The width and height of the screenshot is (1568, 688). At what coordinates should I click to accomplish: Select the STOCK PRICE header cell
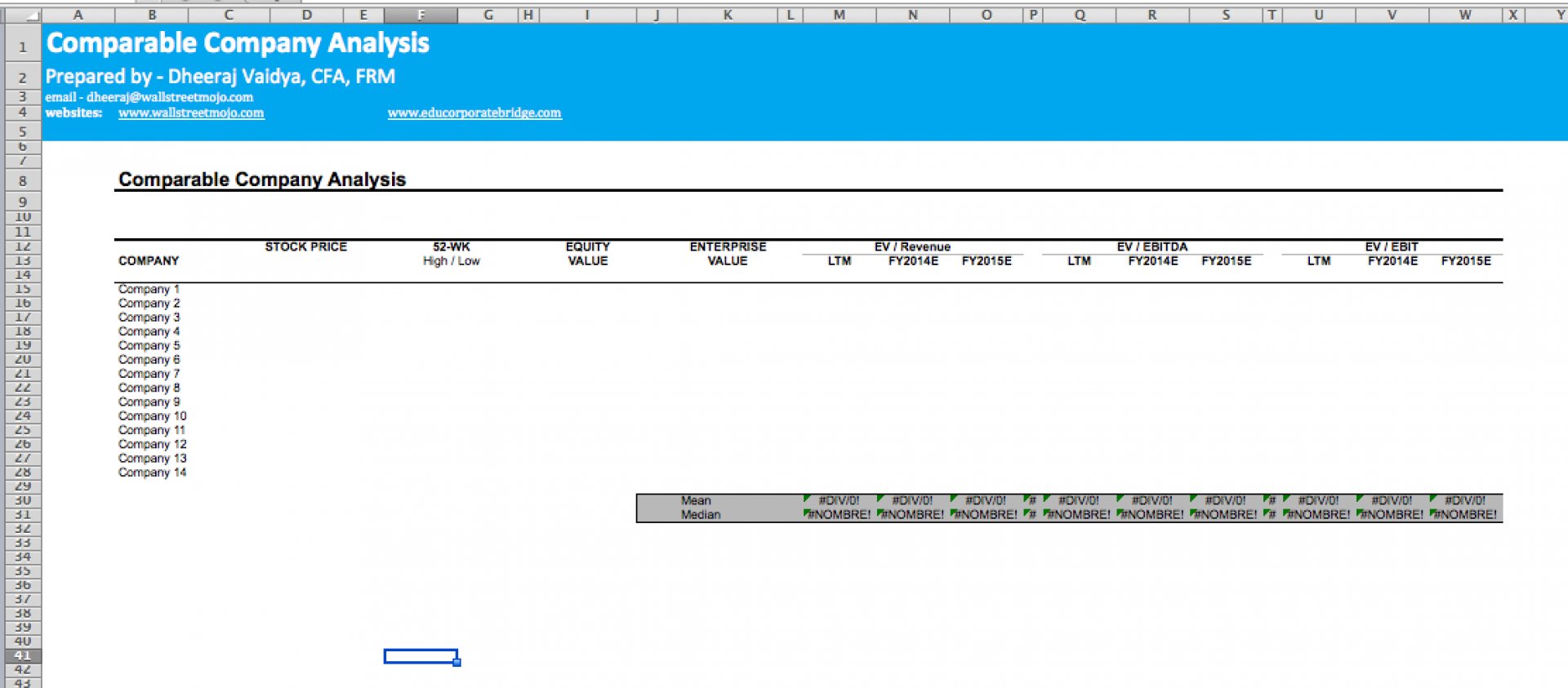click(x=305, y=246)
